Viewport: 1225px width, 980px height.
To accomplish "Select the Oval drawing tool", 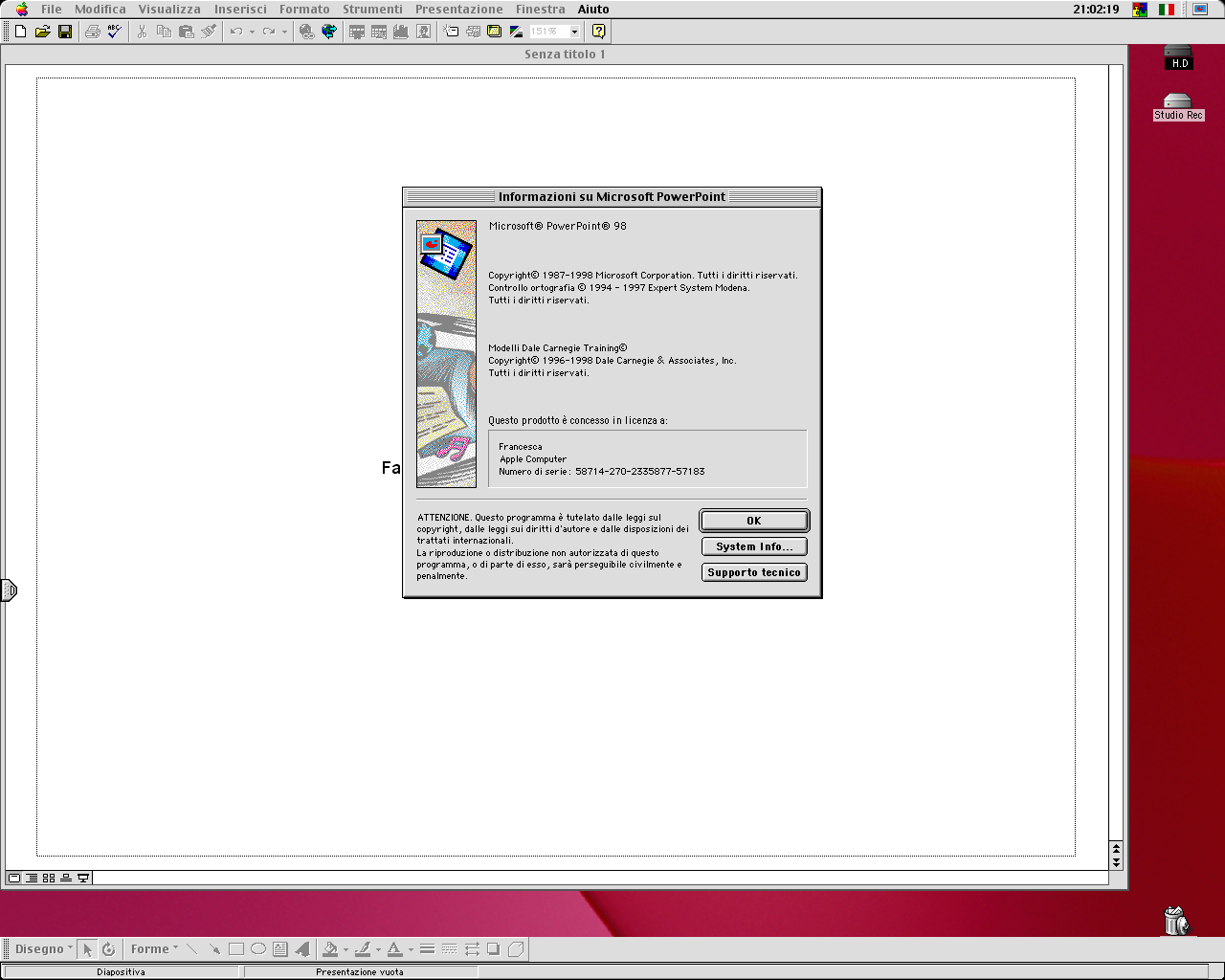I will point(258,949).
